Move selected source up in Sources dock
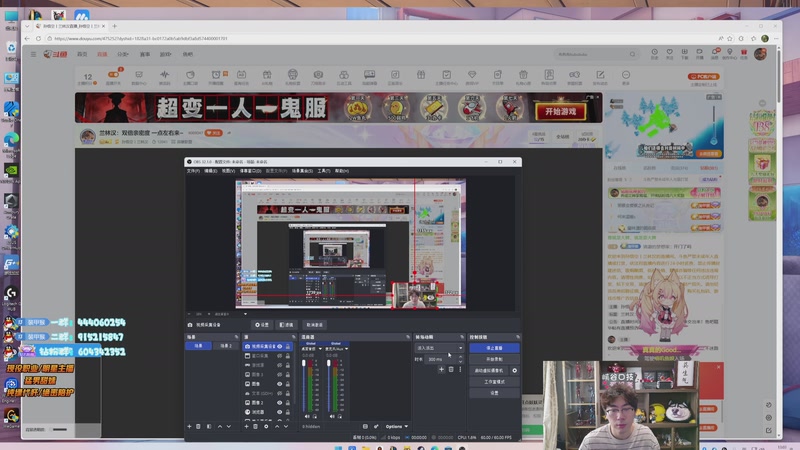This screenshot has height=450, width=800. coord(277,427)
